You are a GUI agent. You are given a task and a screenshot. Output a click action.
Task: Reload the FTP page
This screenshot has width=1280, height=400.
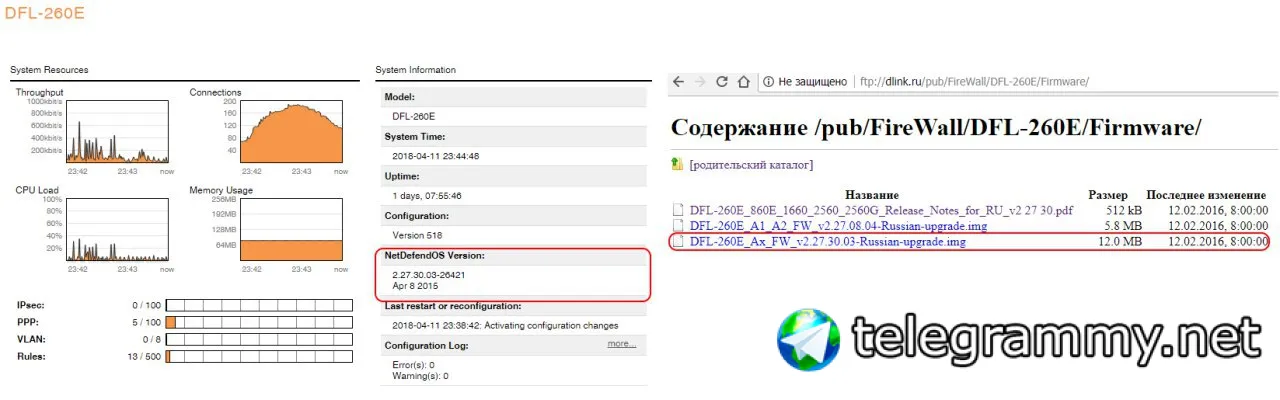tap(720, 82)
